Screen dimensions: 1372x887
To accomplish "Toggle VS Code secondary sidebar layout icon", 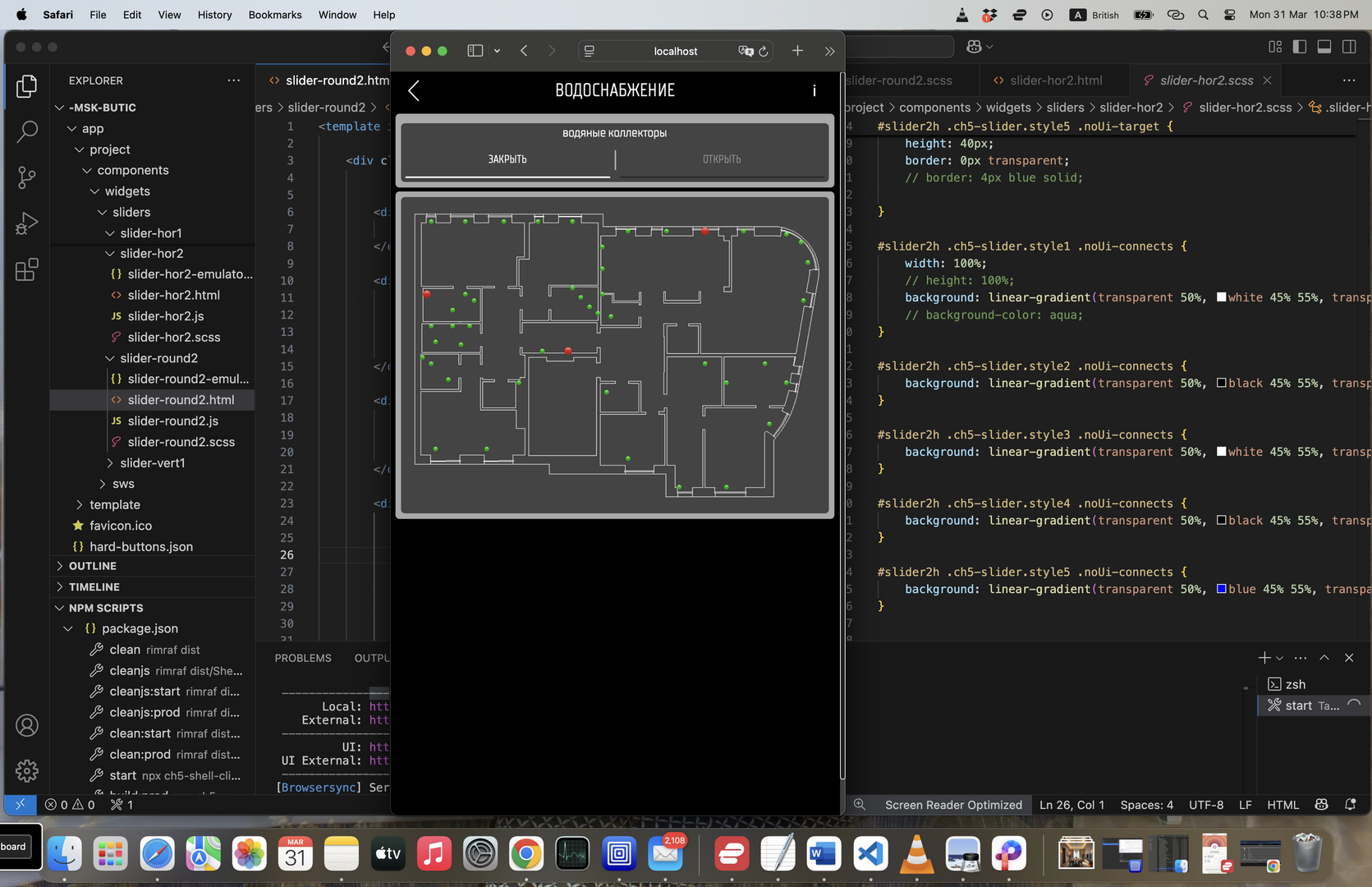I will [1349, 47].
